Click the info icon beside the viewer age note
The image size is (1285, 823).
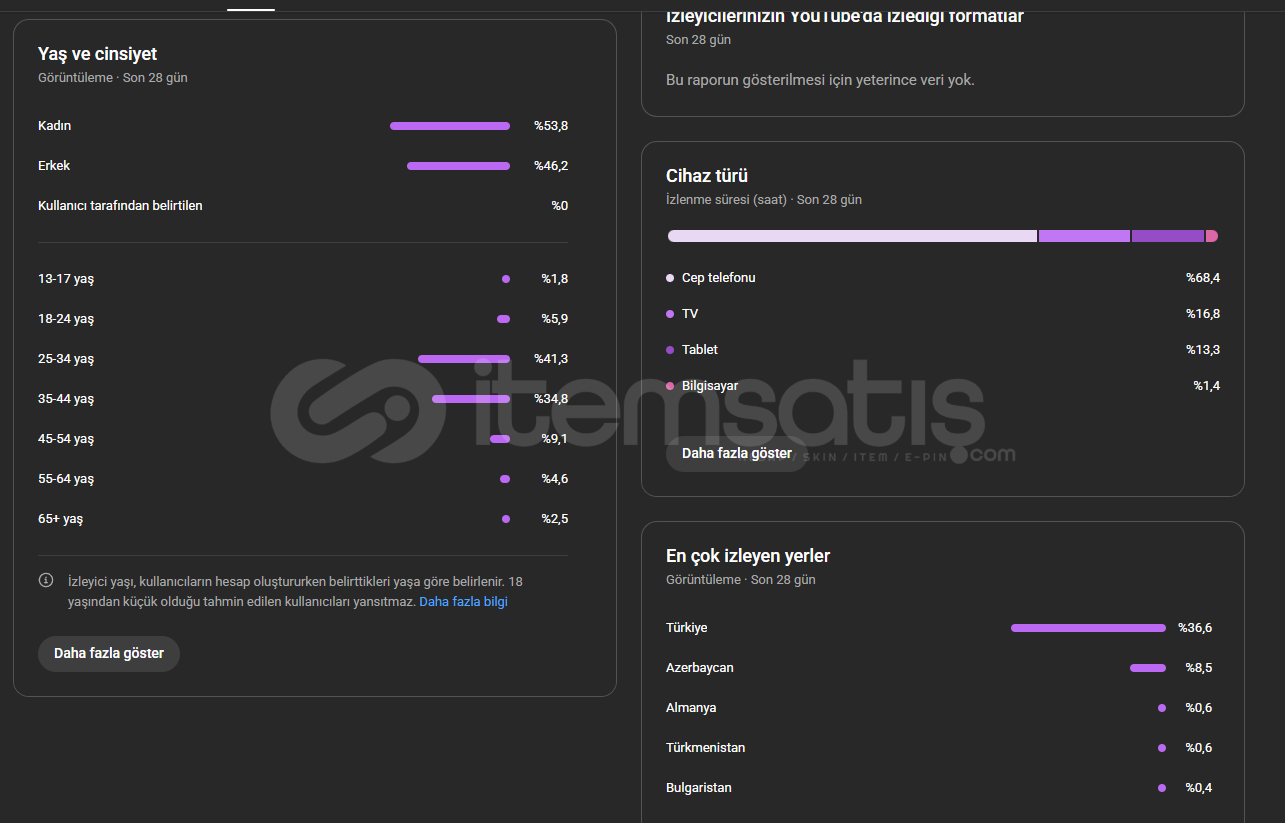click(x=46, y=580)
